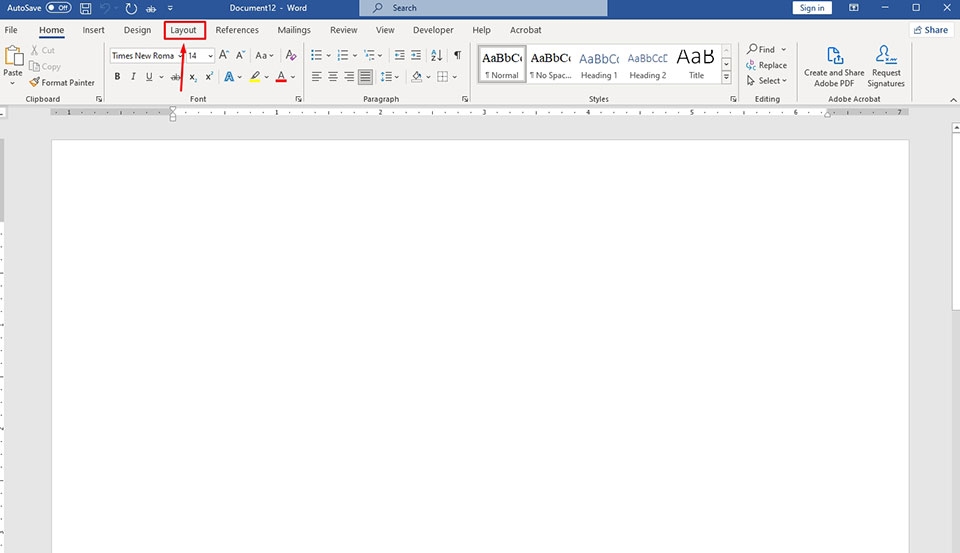The image size is (960, 553).
Task: Click the Sort A-Z icon
Action: point(437,55)
